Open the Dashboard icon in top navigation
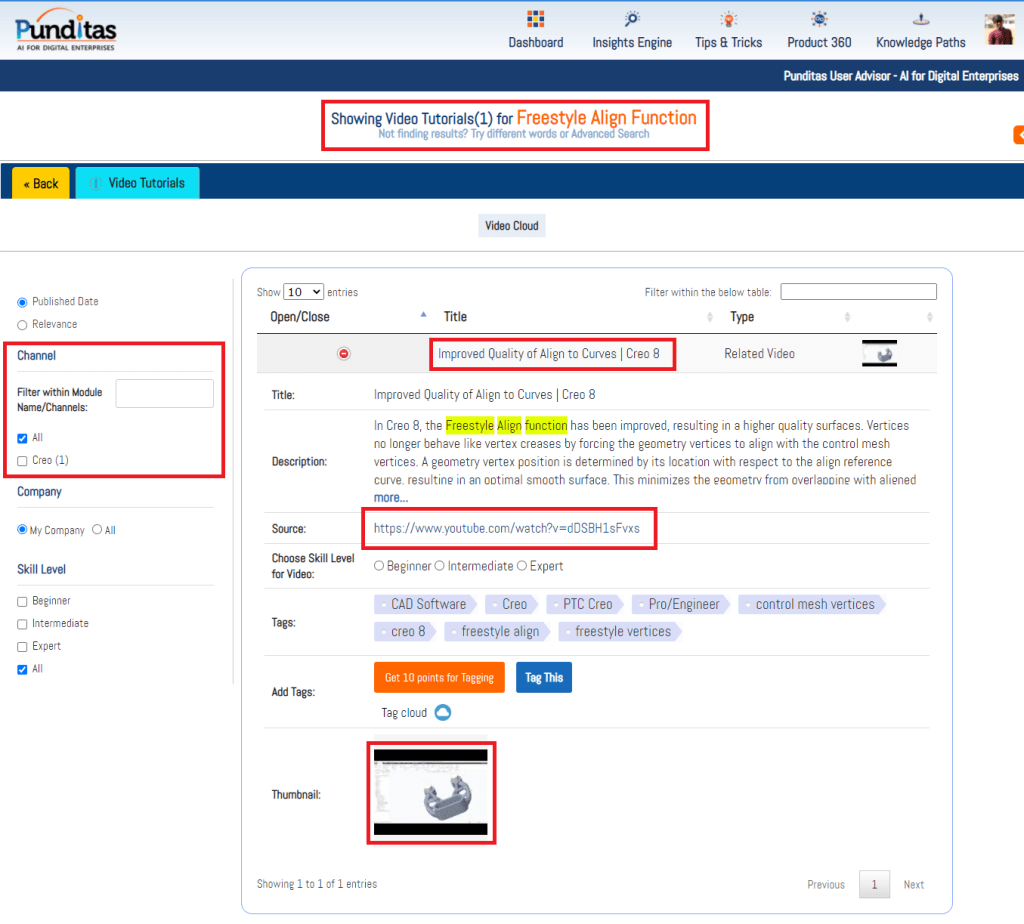Image resolution: width=1024 pixels, height=924 pixels. coord(535,20)
